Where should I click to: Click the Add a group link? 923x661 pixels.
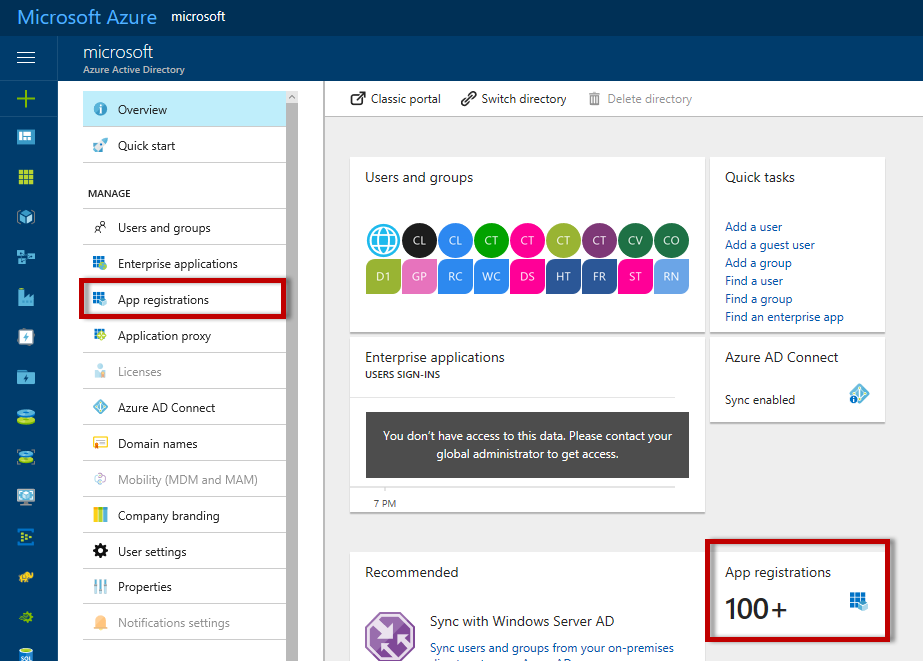(758, 263)
